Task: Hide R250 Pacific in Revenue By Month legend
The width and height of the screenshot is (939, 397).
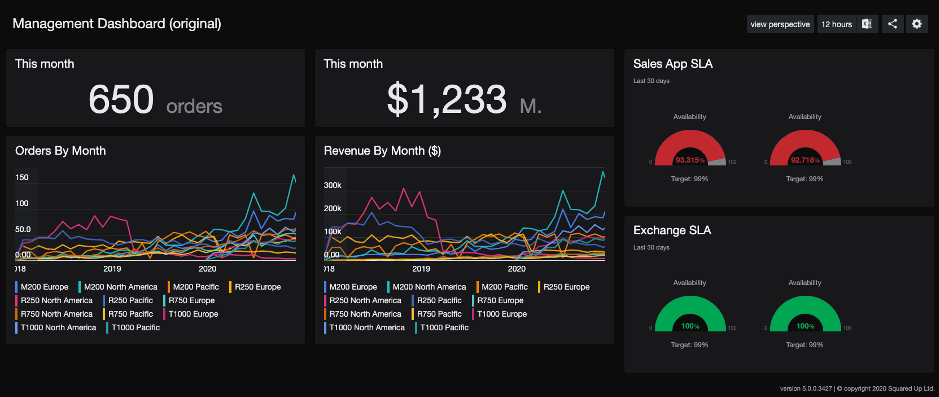Action: (437, 300)
